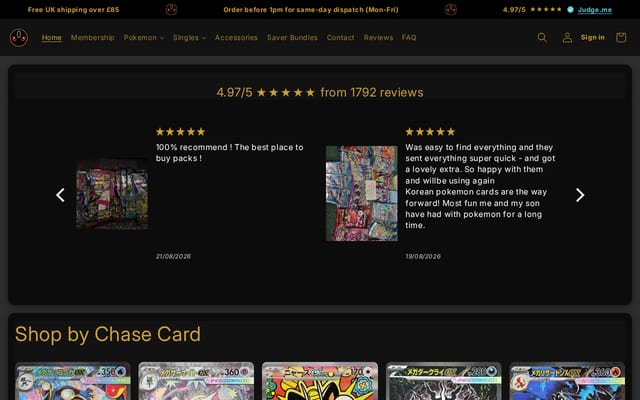This screenshot has height=400, width=640.
Task: Click the 'Korean pokemon cards' review text
Action: coord(476,209)
